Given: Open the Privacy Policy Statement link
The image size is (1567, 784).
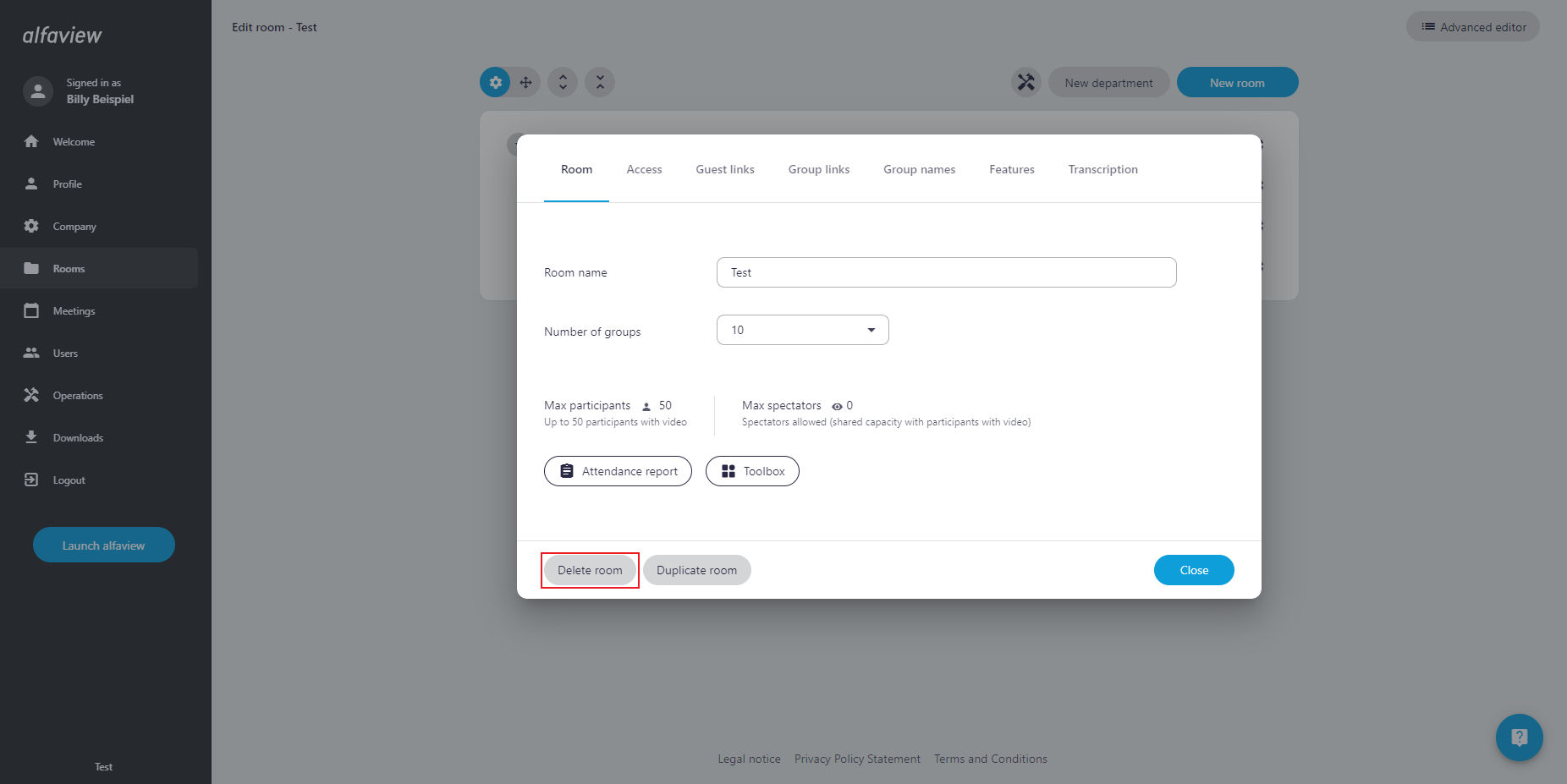Looking at the screenshot, I should click(857, 759).
